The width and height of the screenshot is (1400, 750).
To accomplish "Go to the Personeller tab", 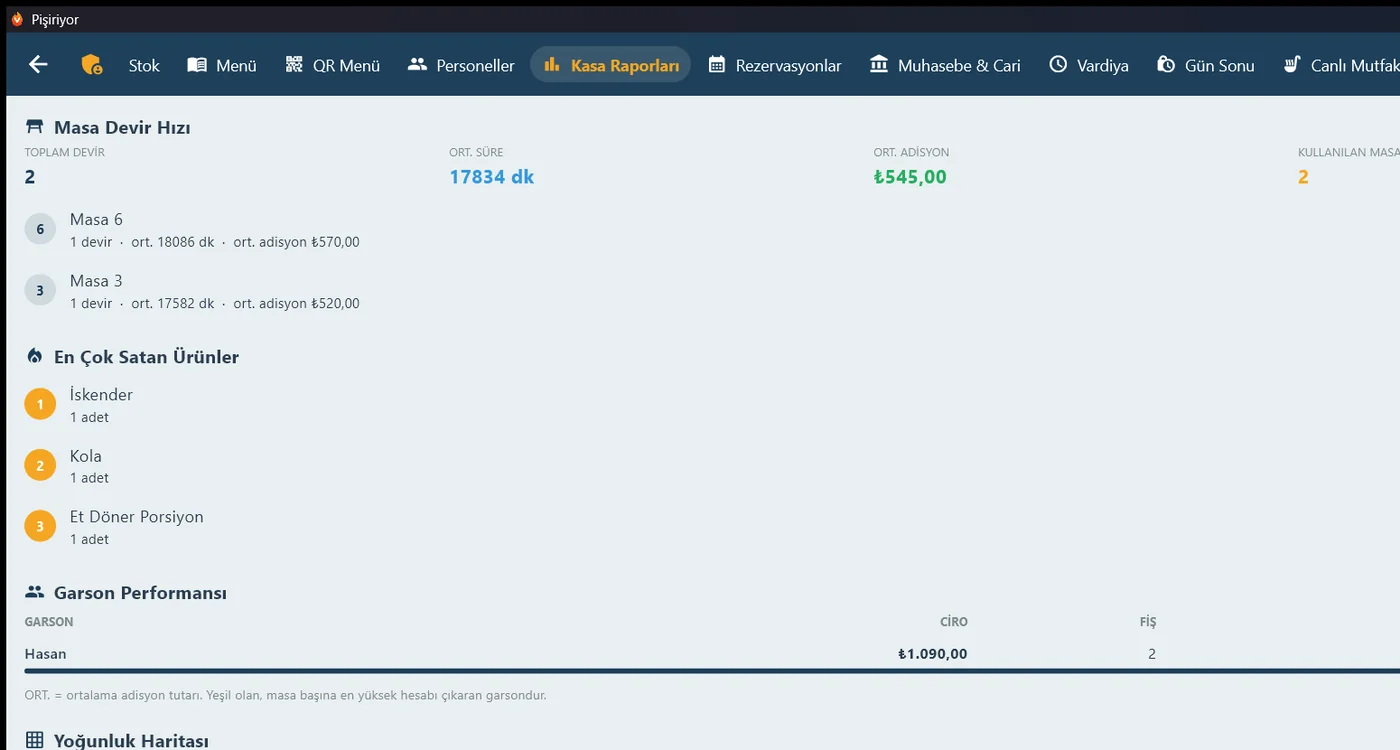I will point(461,65).
